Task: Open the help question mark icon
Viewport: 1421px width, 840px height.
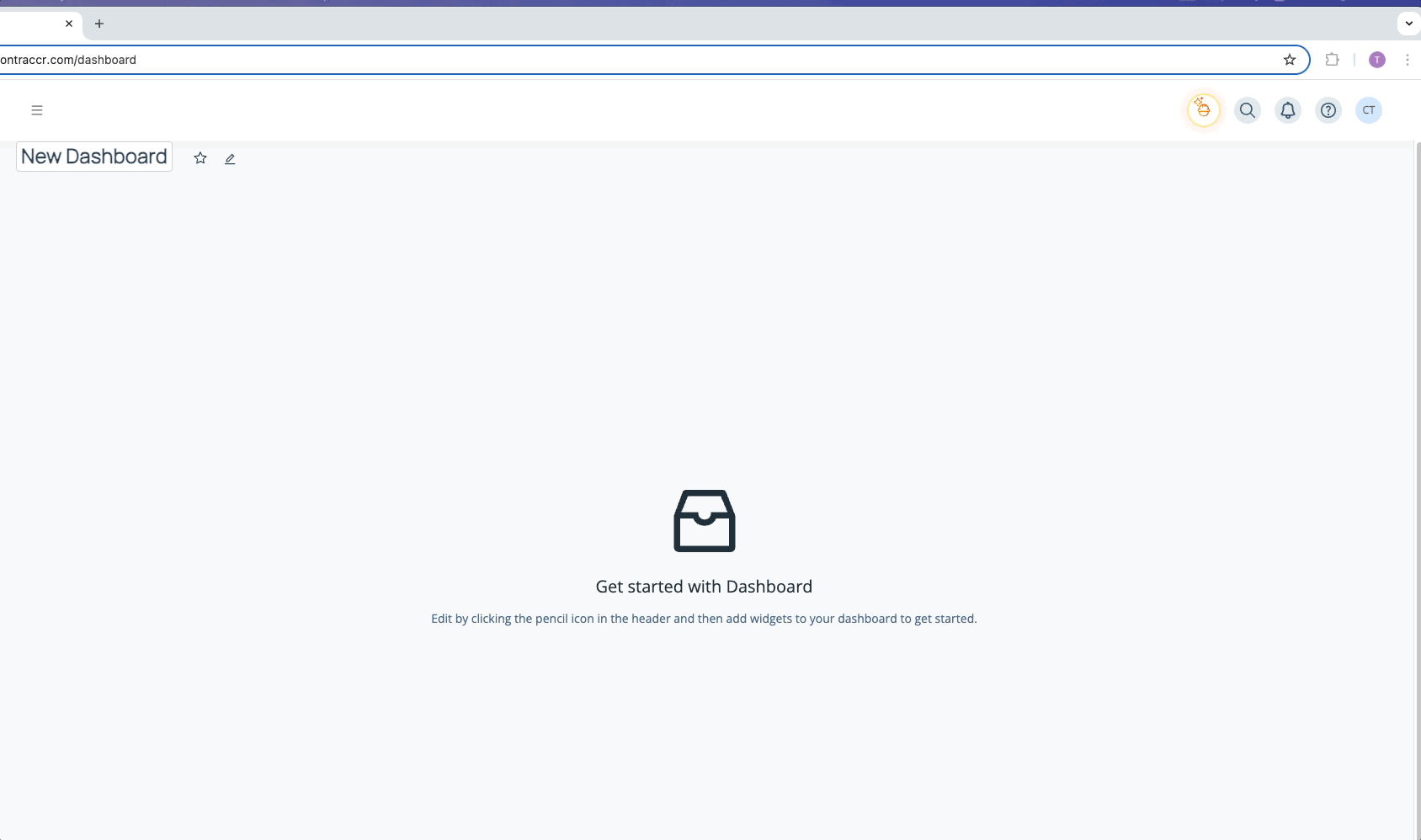Action: (x=1328, y=110)
